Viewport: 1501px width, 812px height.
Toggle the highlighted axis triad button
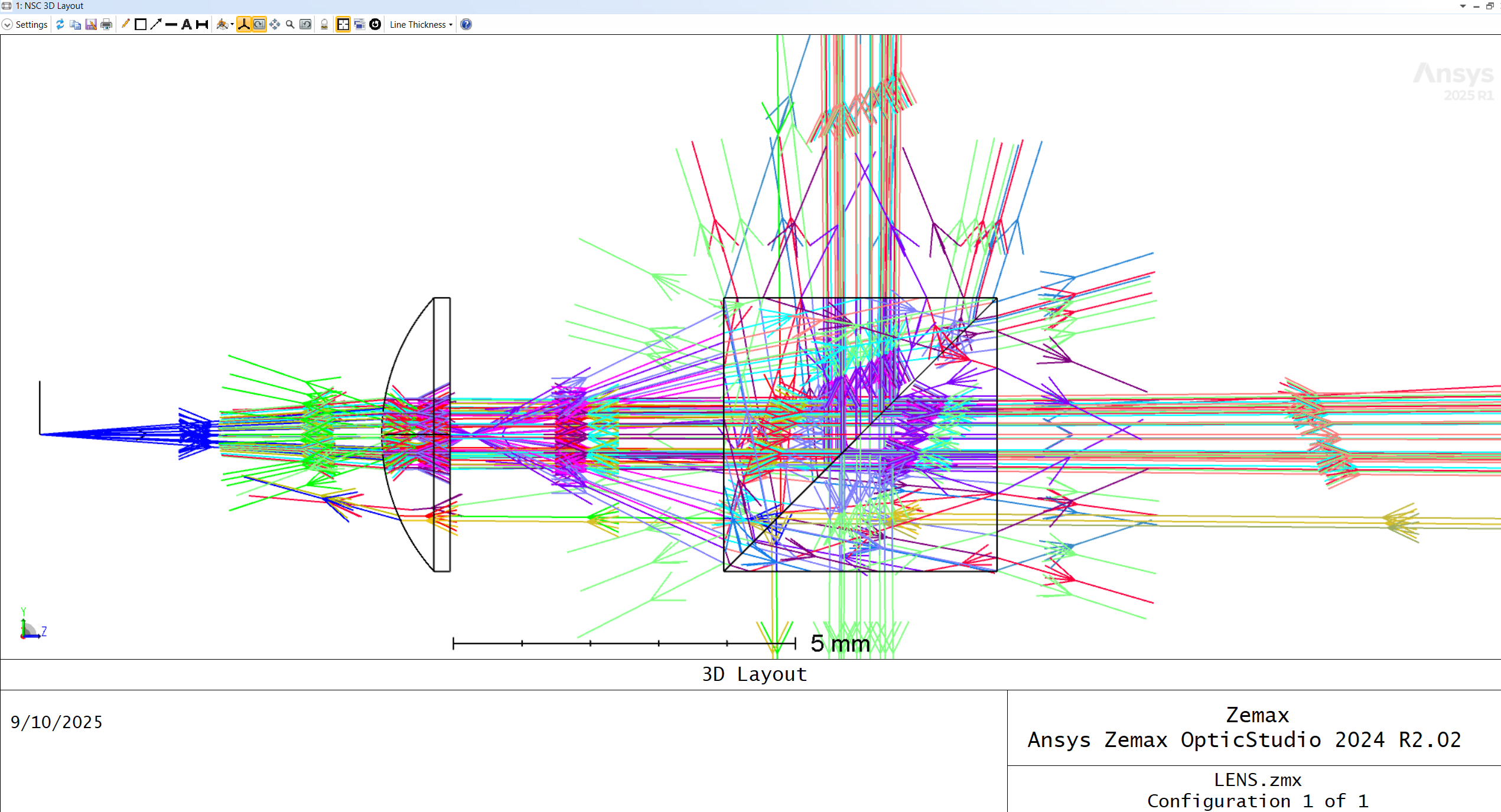pyautogui.click(x=243, y=25)
